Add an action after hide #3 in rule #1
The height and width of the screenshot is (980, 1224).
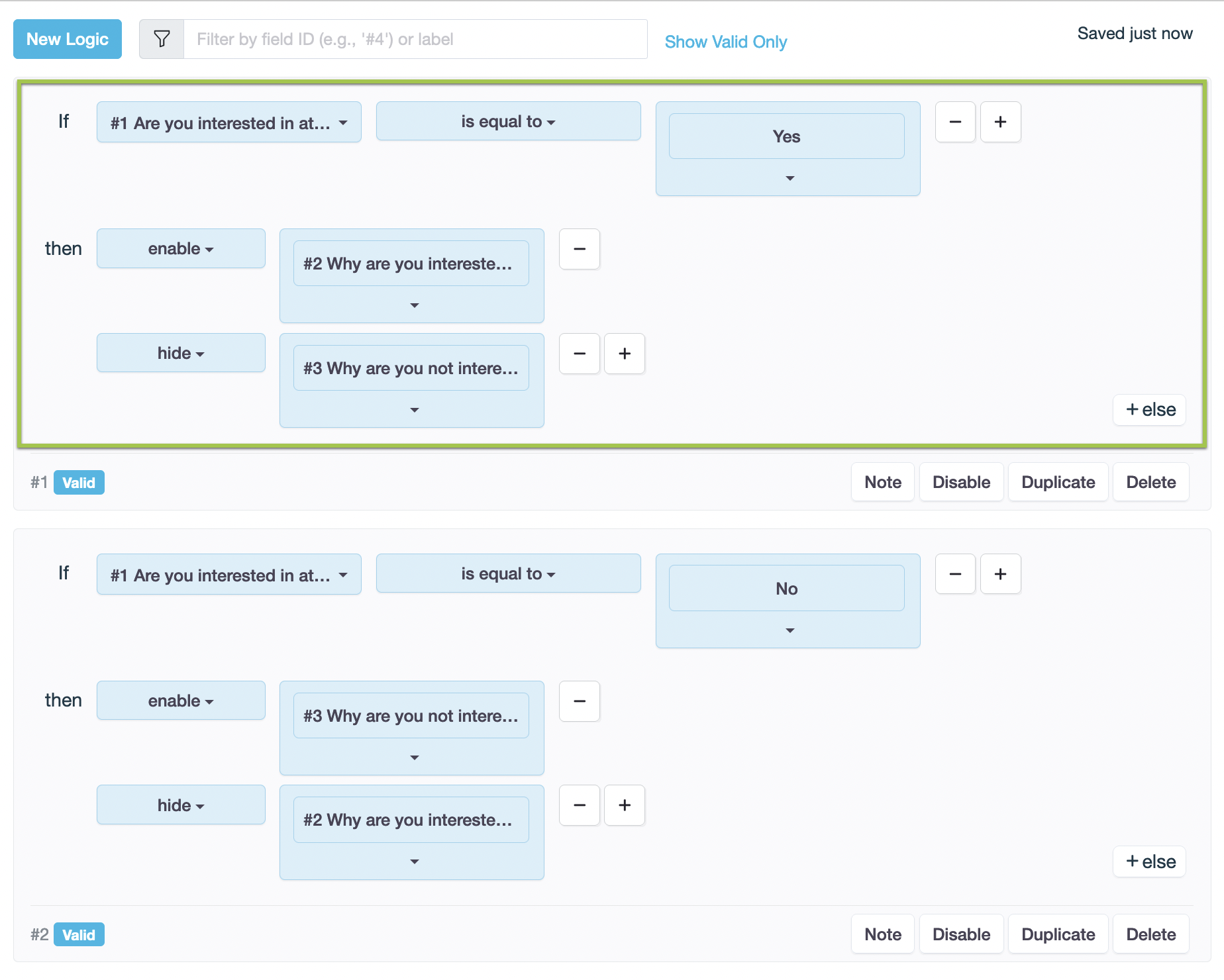tap(624, 354)
